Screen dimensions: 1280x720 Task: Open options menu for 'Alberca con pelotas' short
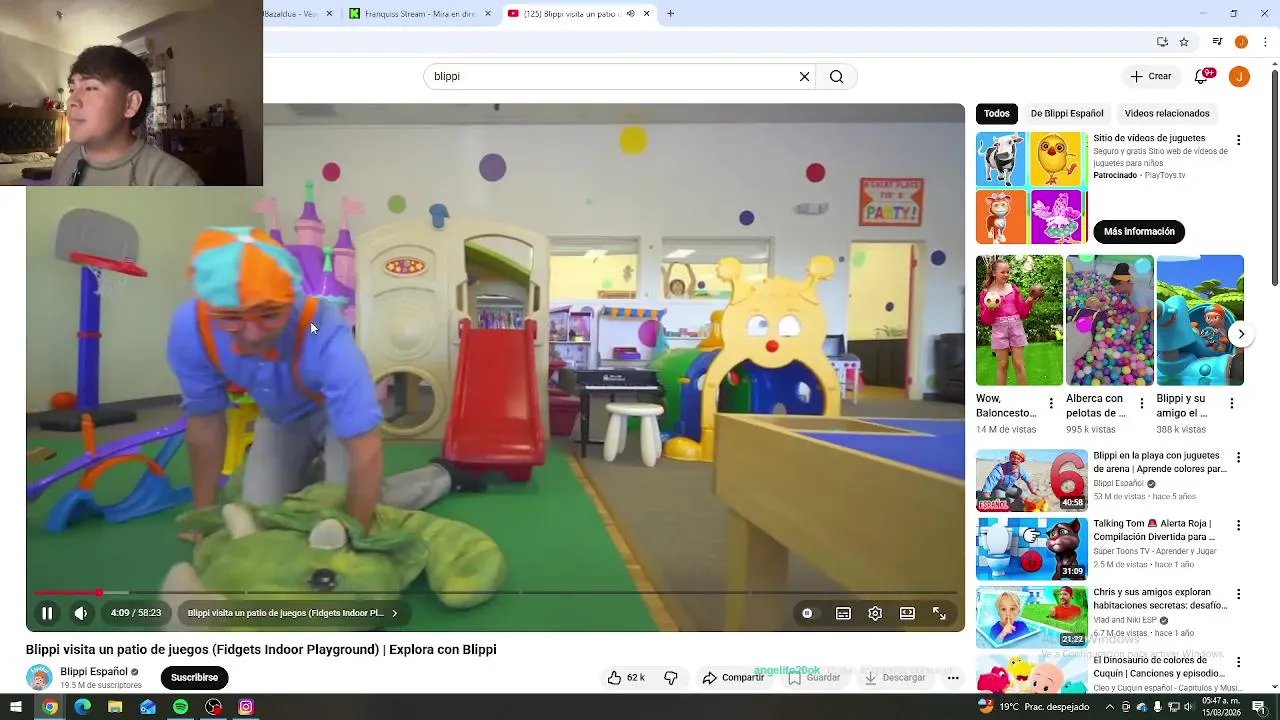[1141, 403]
